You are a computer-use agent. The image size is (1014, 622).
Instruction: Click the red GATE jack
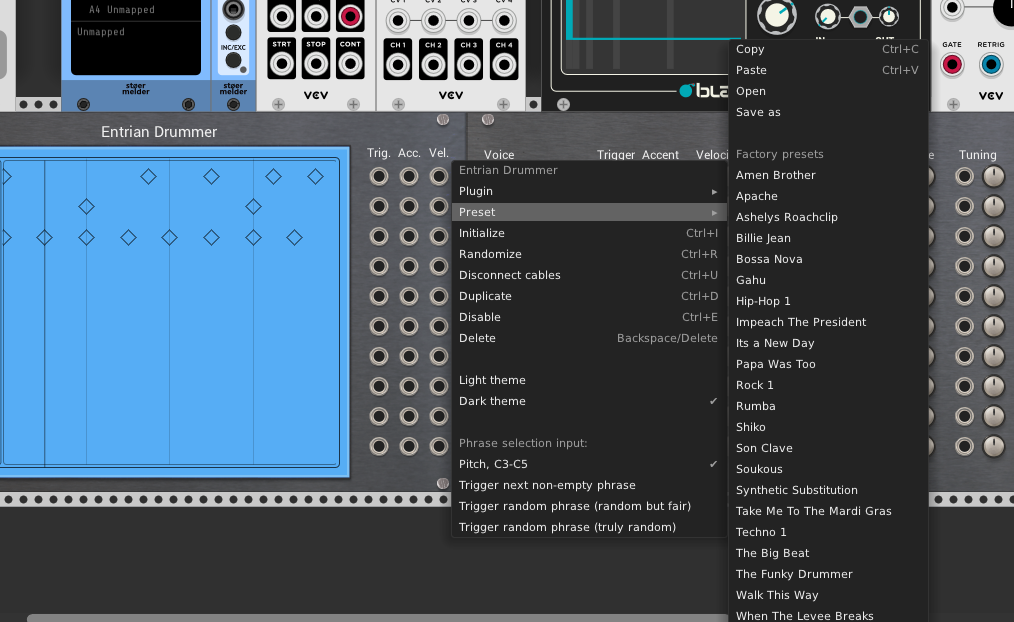pos(952,65)
